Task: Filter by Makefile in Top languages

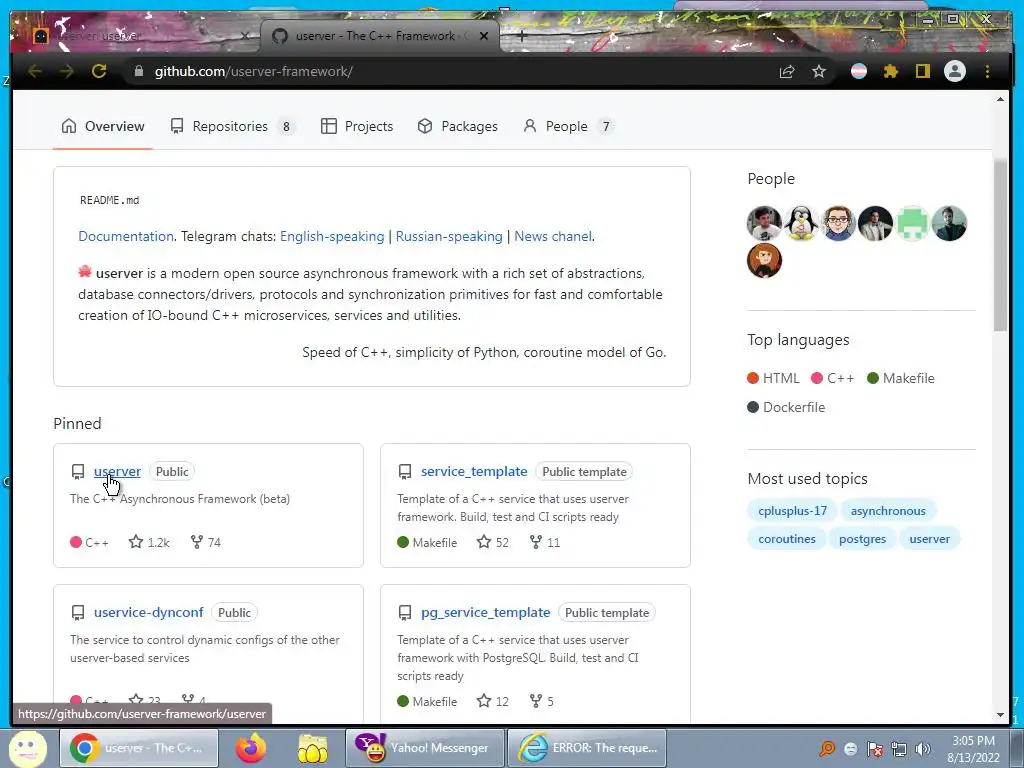Action: click(x=901, y=378)
